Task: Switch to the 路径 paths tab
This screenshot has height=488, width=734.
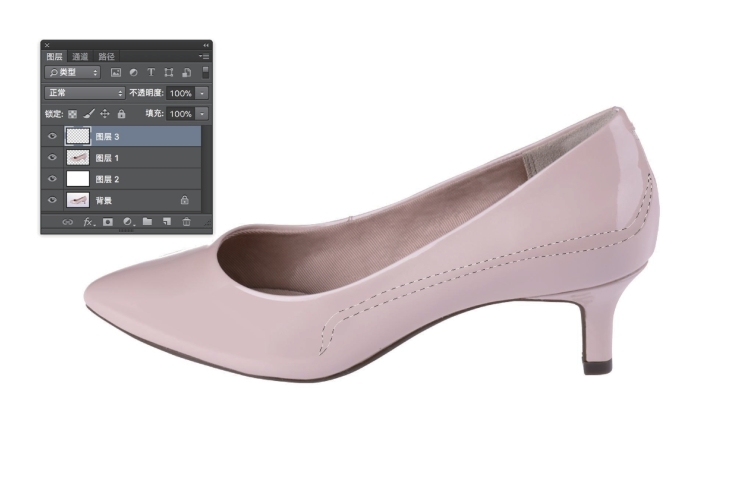Action: (x=107, y=57)
